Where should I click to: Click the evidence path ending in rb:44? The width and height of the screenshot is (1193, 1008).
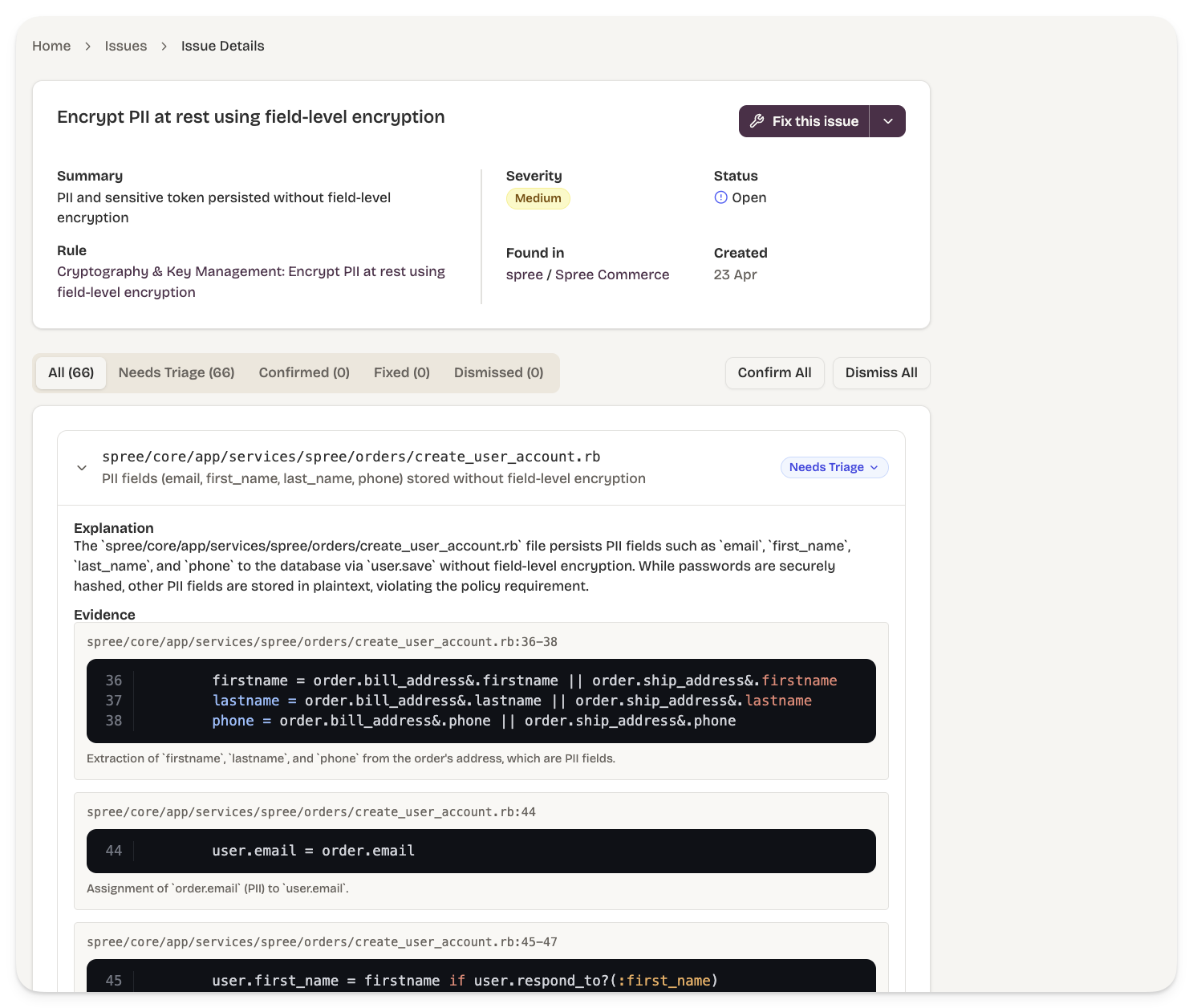[x=311, y=812]
